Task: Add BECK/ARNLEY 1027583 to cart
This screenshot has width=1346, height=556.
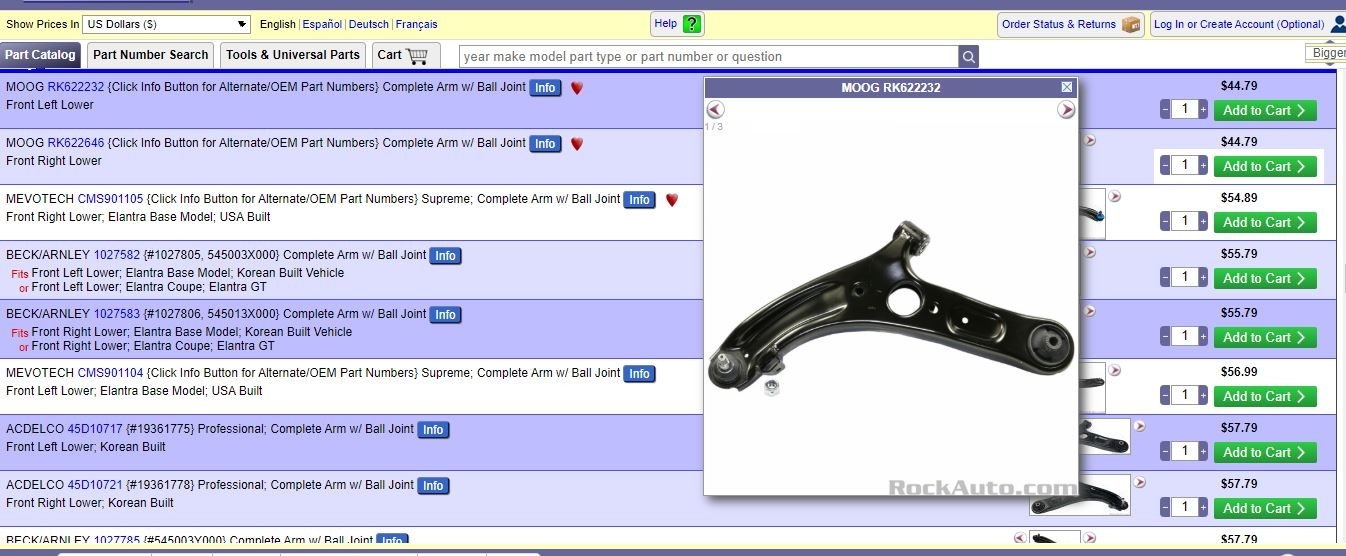Action: click(1265, 338)
